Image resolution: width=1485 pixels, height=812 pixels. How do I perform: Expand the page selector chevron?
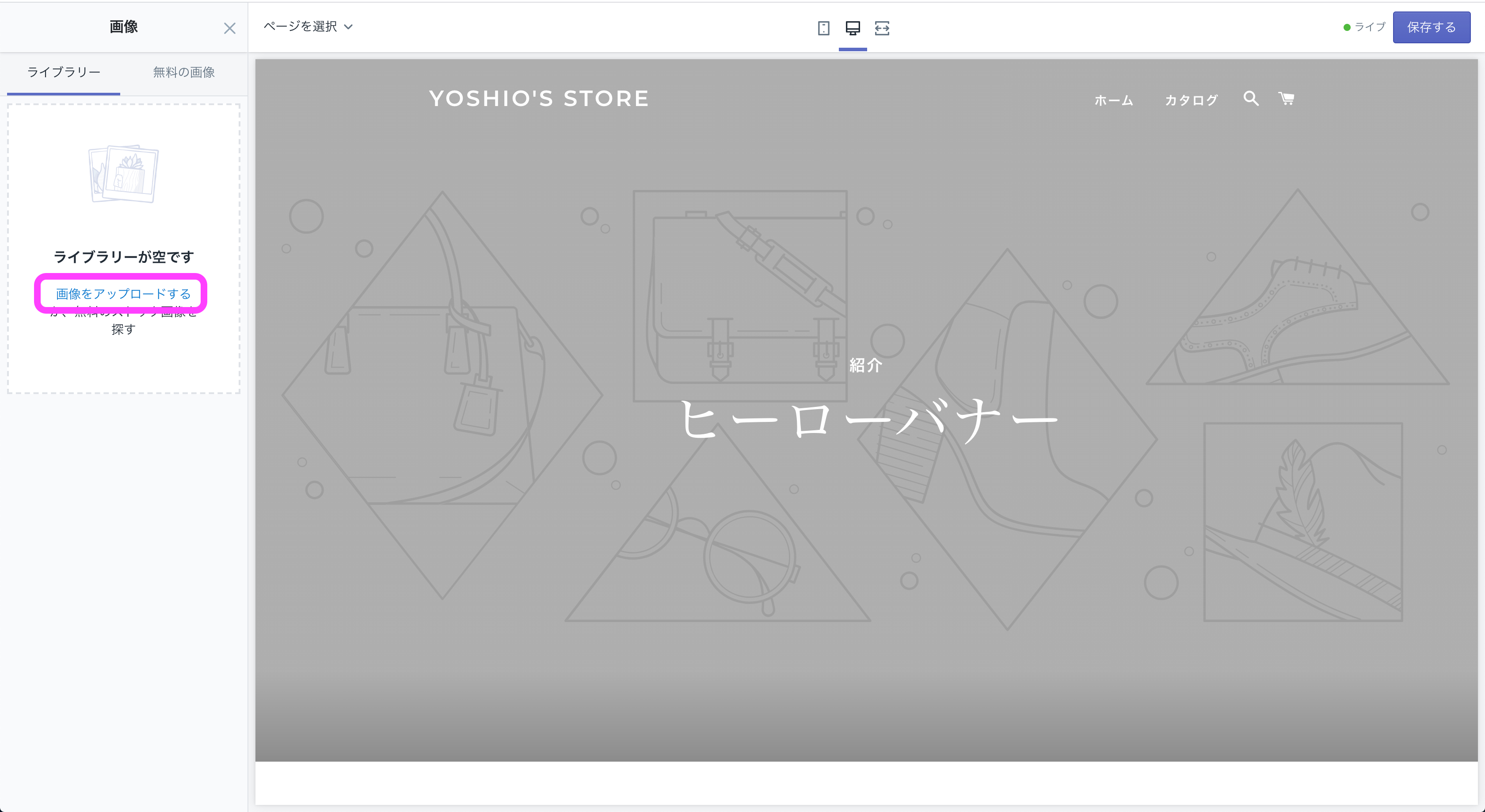tap(348, 27)
